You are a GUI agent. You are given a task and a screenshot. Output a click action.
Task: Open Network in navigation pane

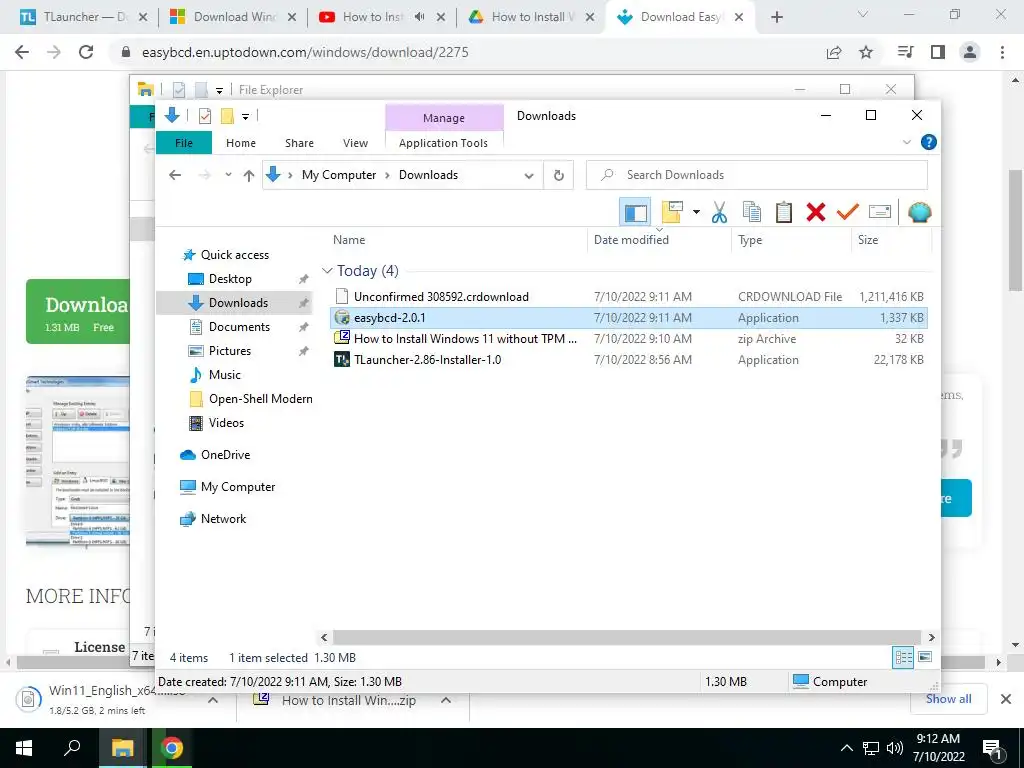tap(223, 519)
